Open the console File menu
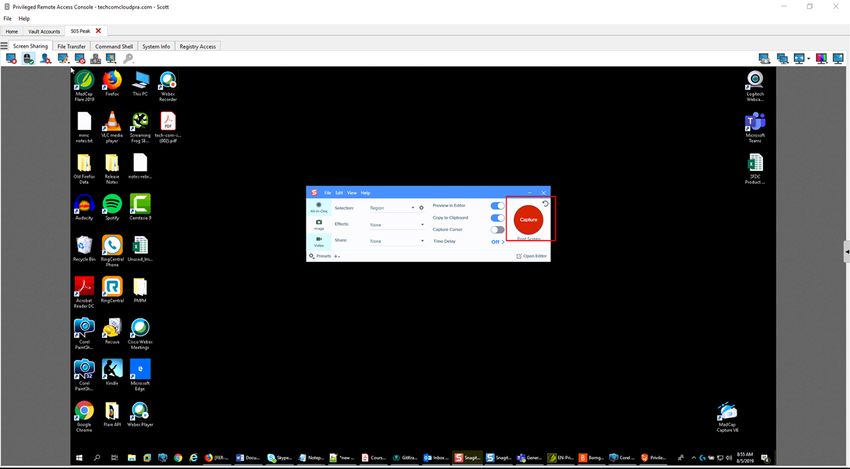Viewport: 850px width, 469px height. point(8,18)
